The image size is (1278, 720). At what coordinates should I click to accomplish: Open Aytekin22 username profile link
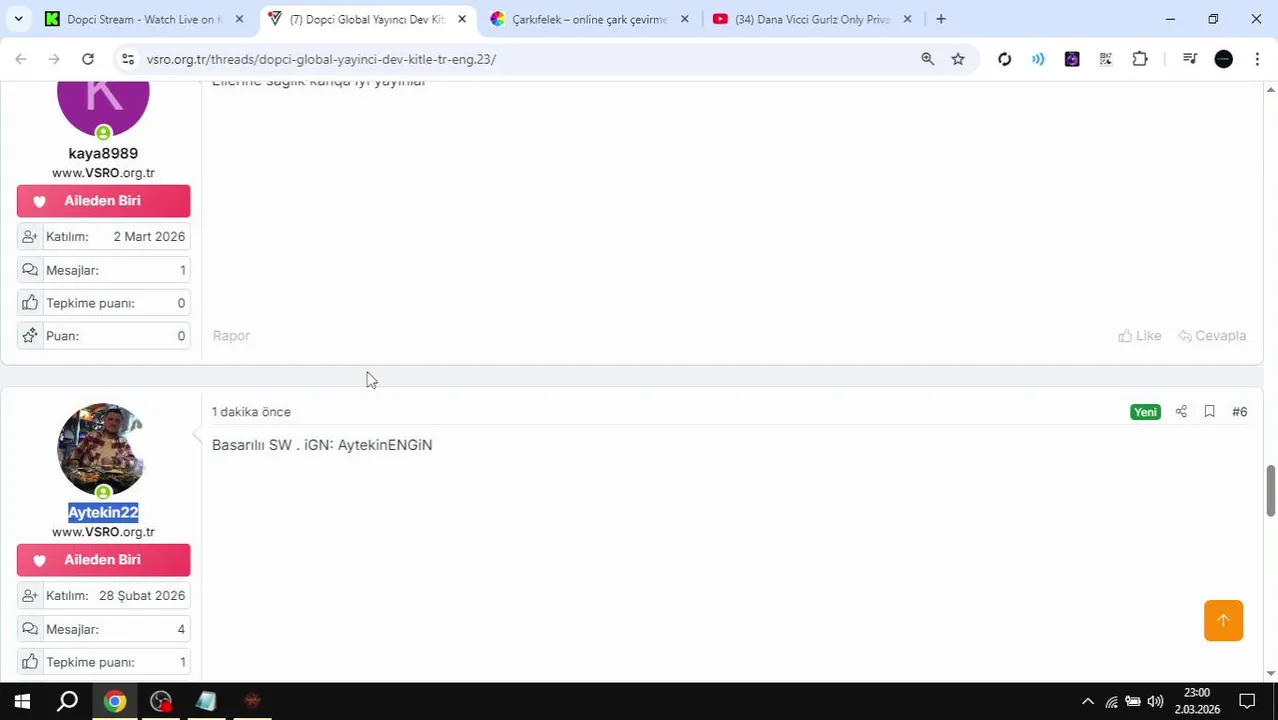coord(103,512)
